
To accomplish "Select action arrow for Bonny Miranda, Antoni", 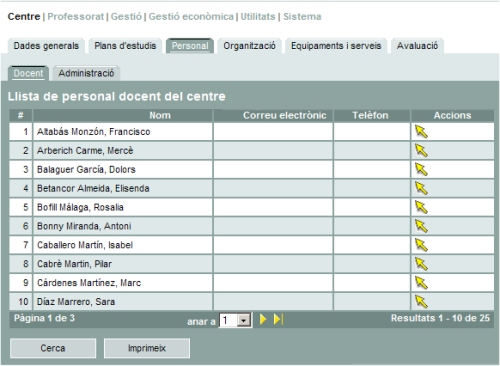I will pyautogui.click(x=421, y=226).
